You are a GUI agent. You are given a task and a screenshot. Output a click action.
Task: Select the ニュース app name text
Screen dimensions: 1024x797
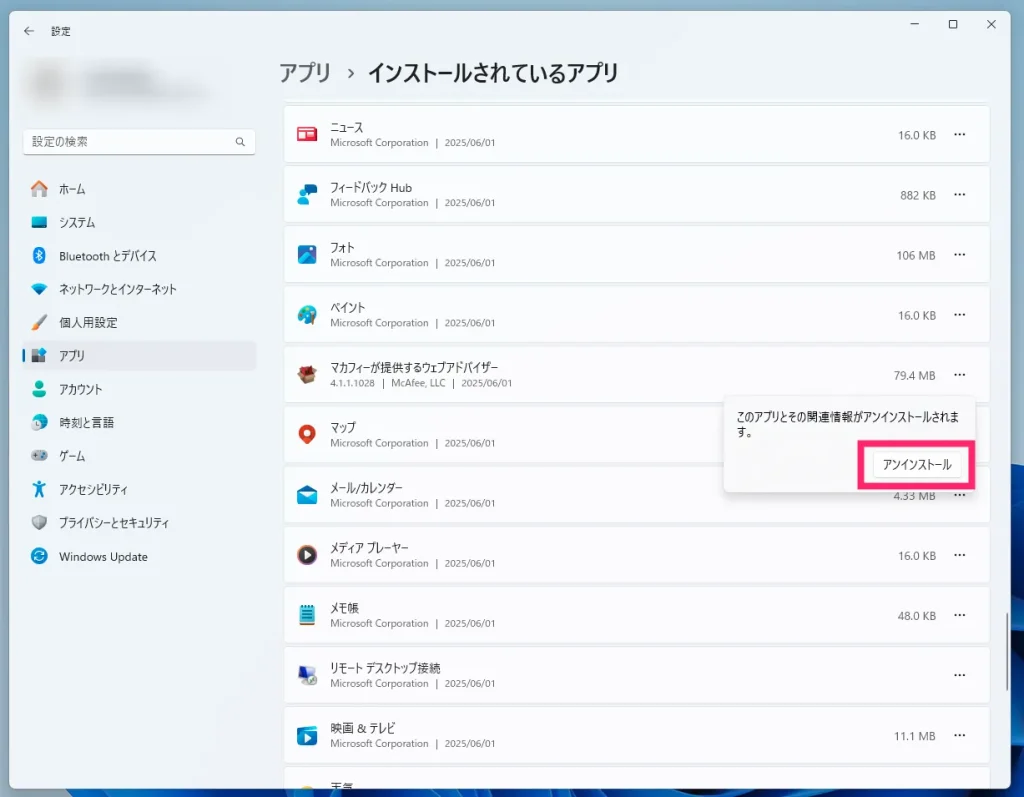[346, 127]
